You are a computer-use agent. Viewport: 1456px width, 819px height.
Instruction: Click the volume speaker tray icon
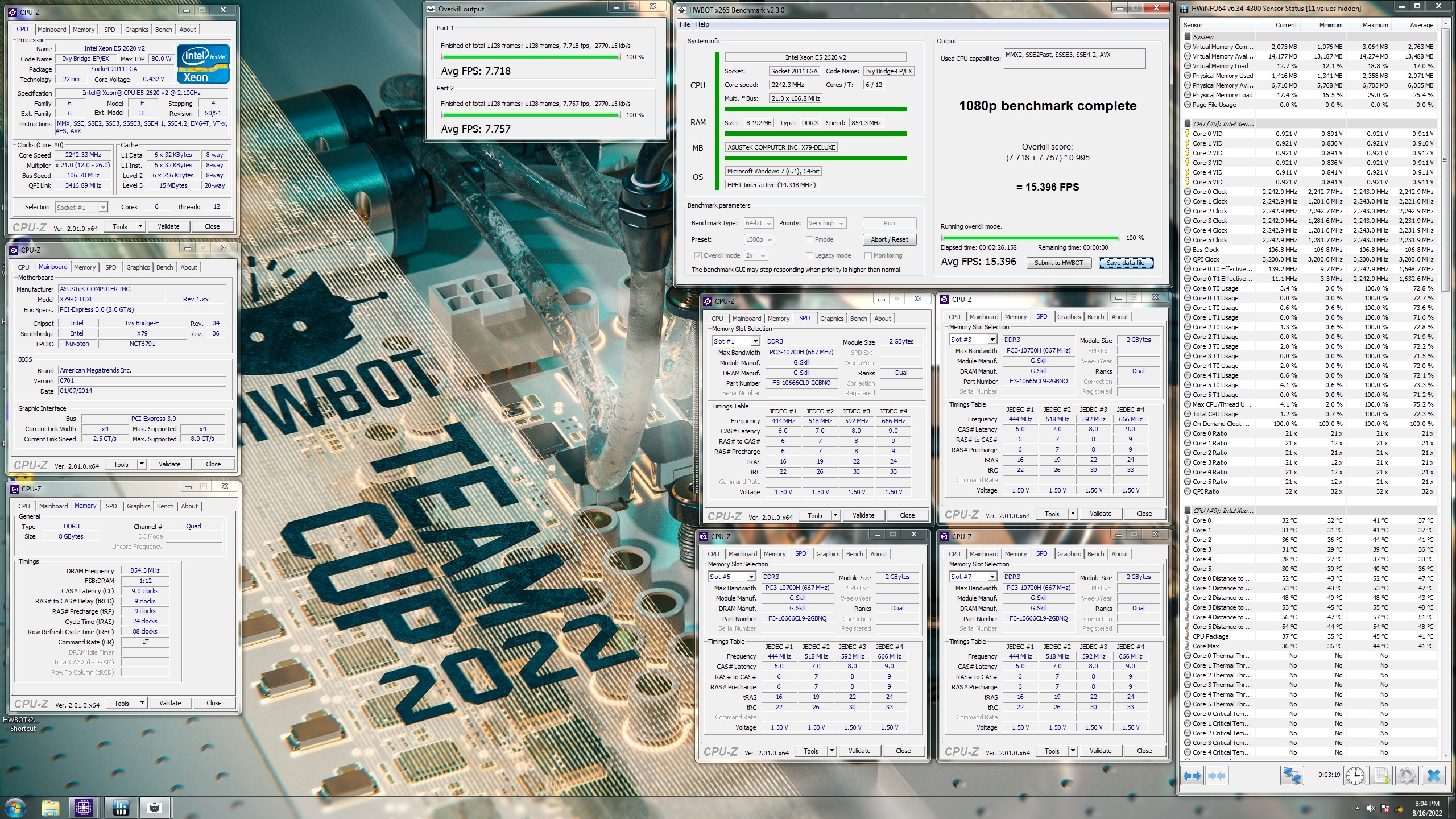point(1371,808)
